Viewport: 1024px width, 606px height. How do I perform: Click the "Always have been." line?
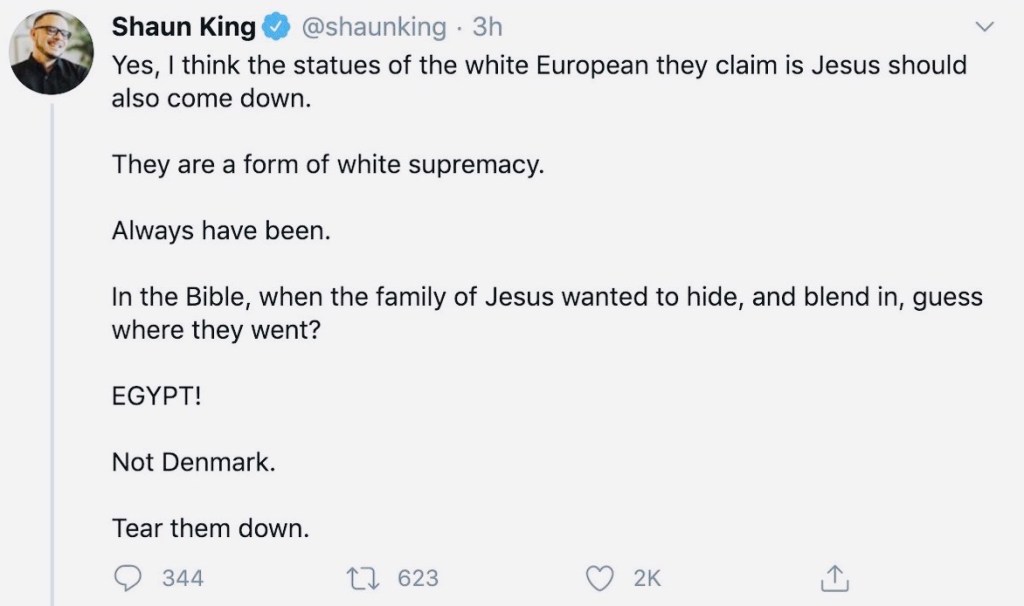click(220, 231)
